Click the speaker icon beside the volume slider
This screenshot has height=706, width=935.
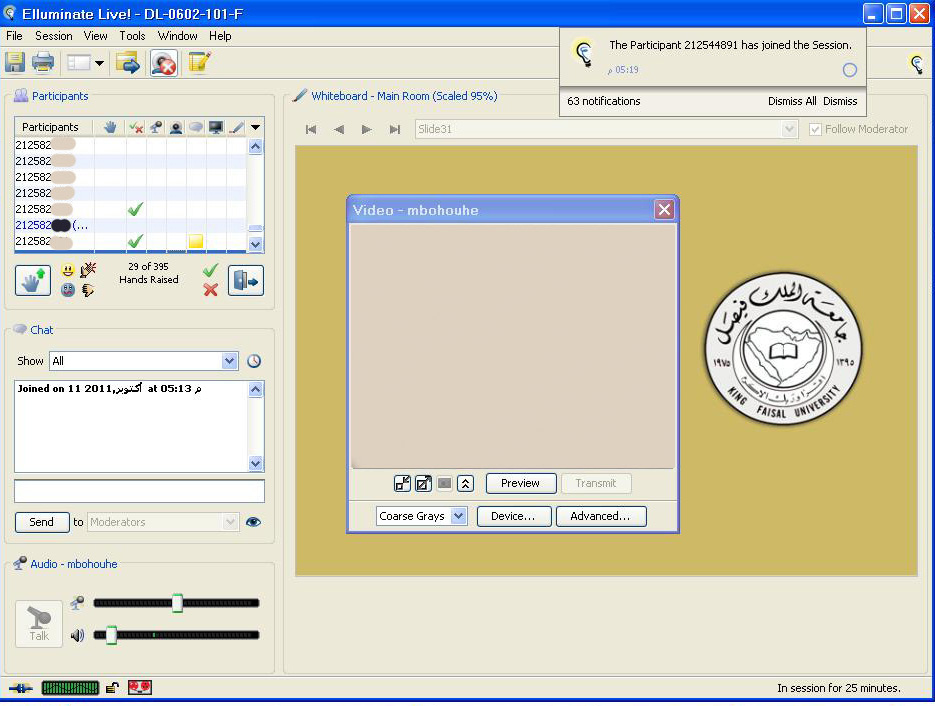pos(77,635)
